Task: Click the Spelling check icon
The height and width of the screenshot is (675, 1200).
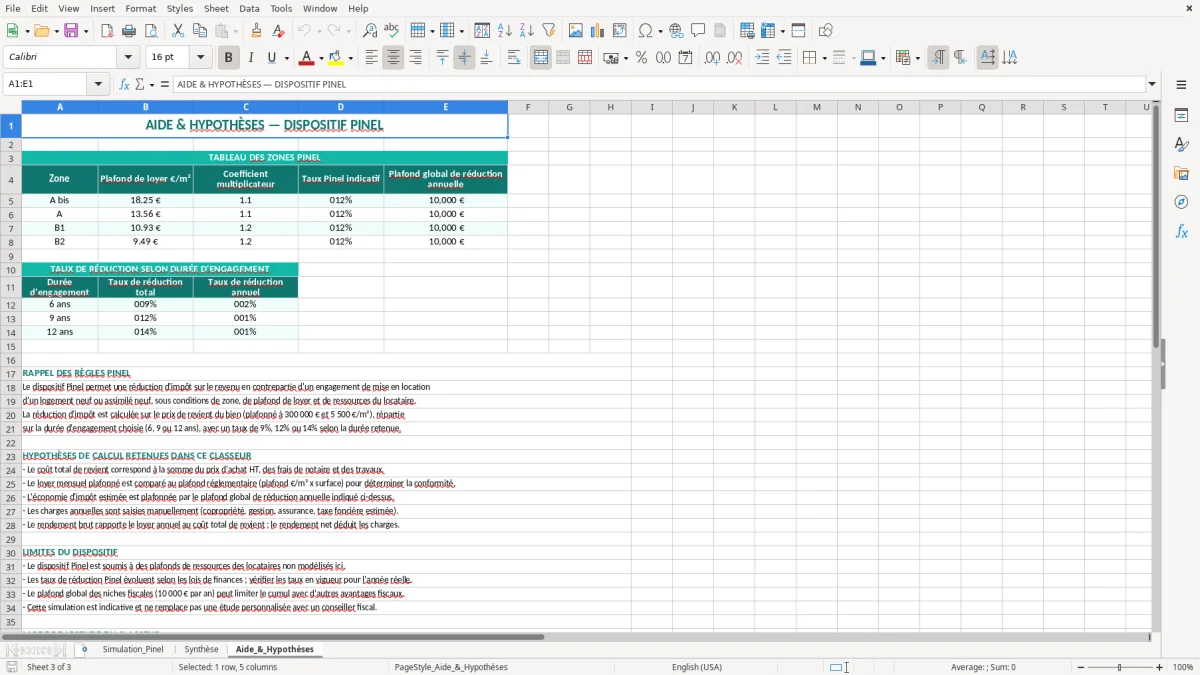Action: tap(392, 31)
